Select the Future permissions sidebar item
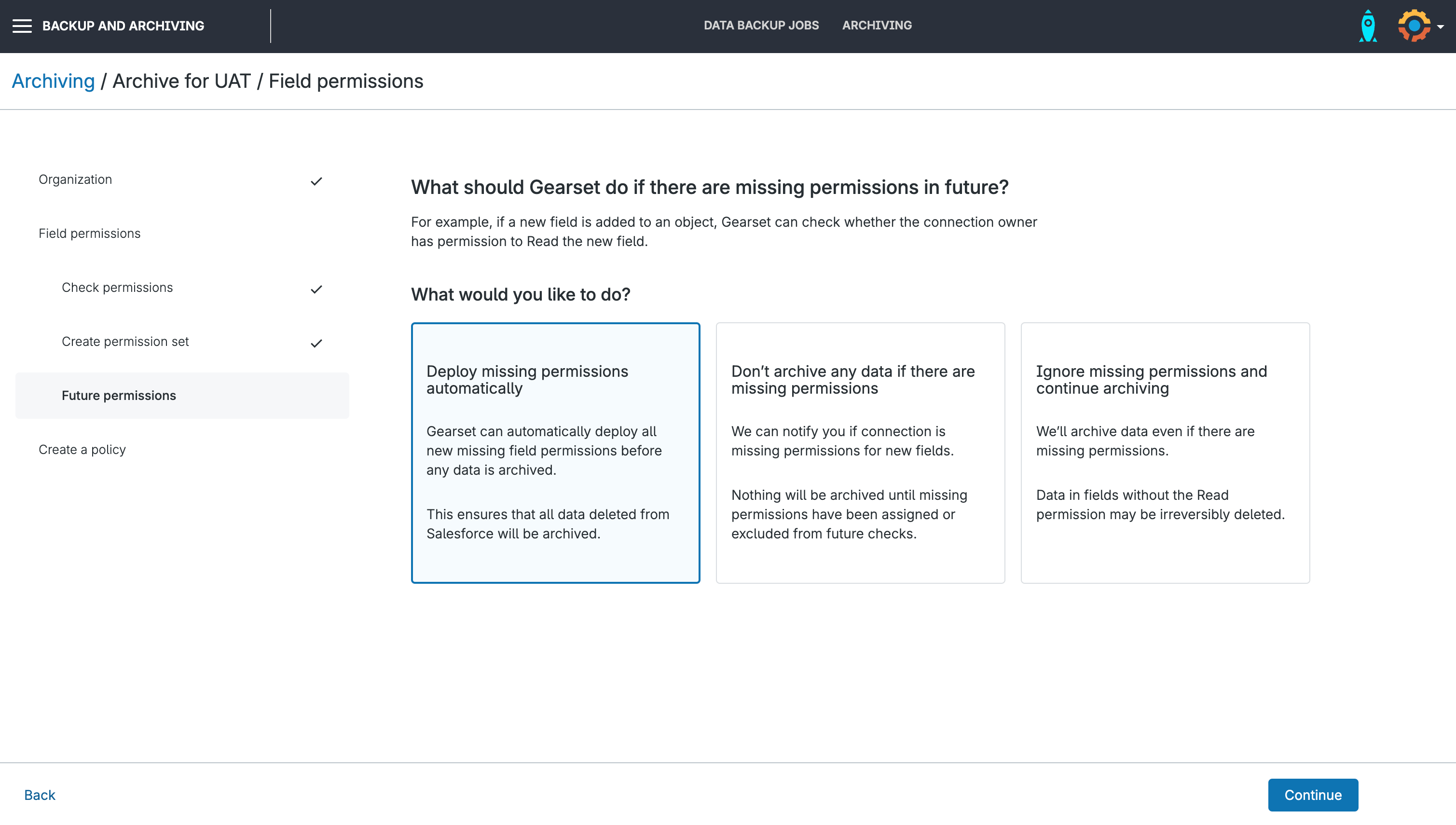 pos(119,396)
